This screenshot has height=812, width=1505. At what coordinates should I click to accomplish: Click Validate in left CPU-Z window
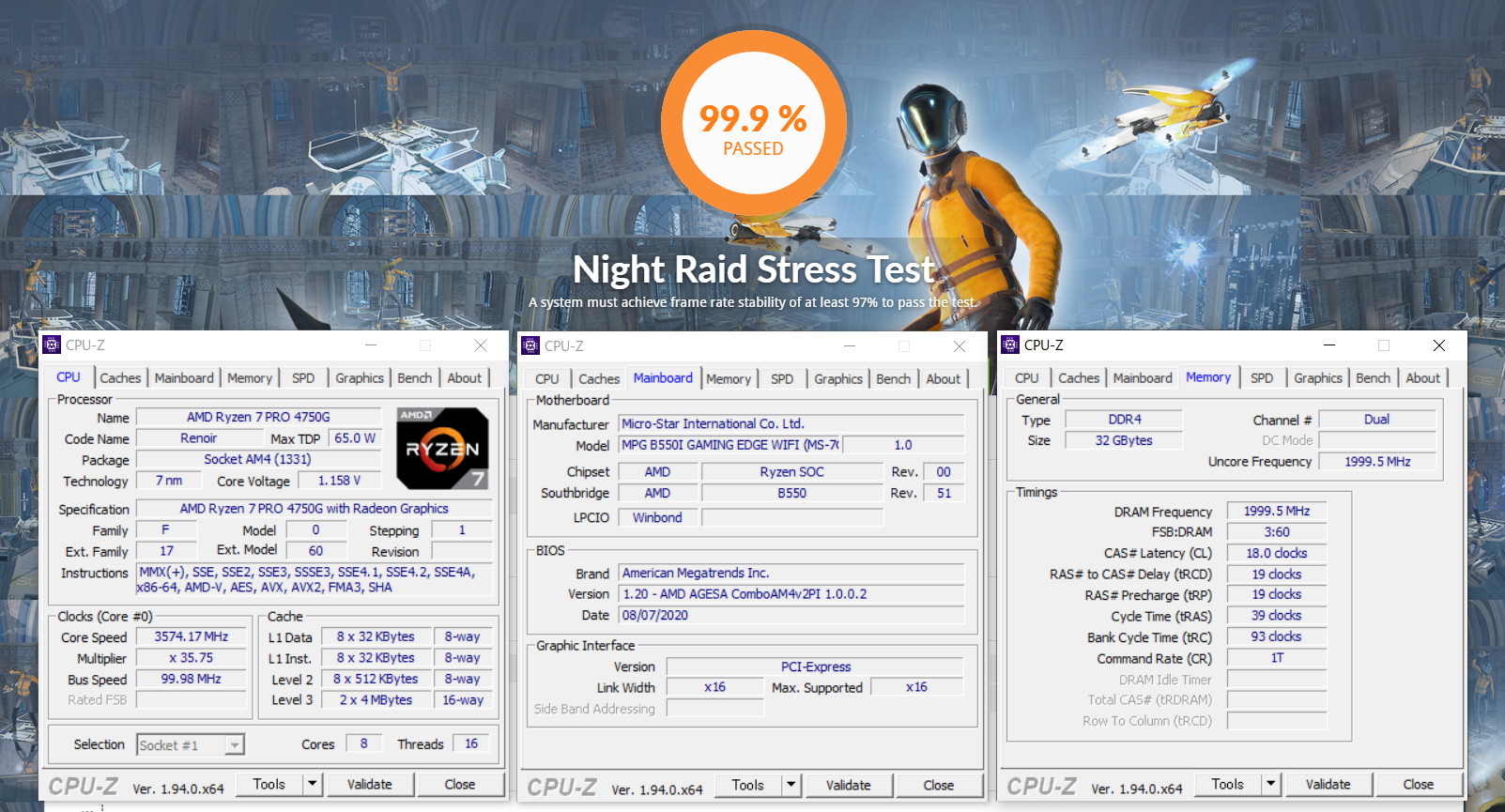coord(370,784)
